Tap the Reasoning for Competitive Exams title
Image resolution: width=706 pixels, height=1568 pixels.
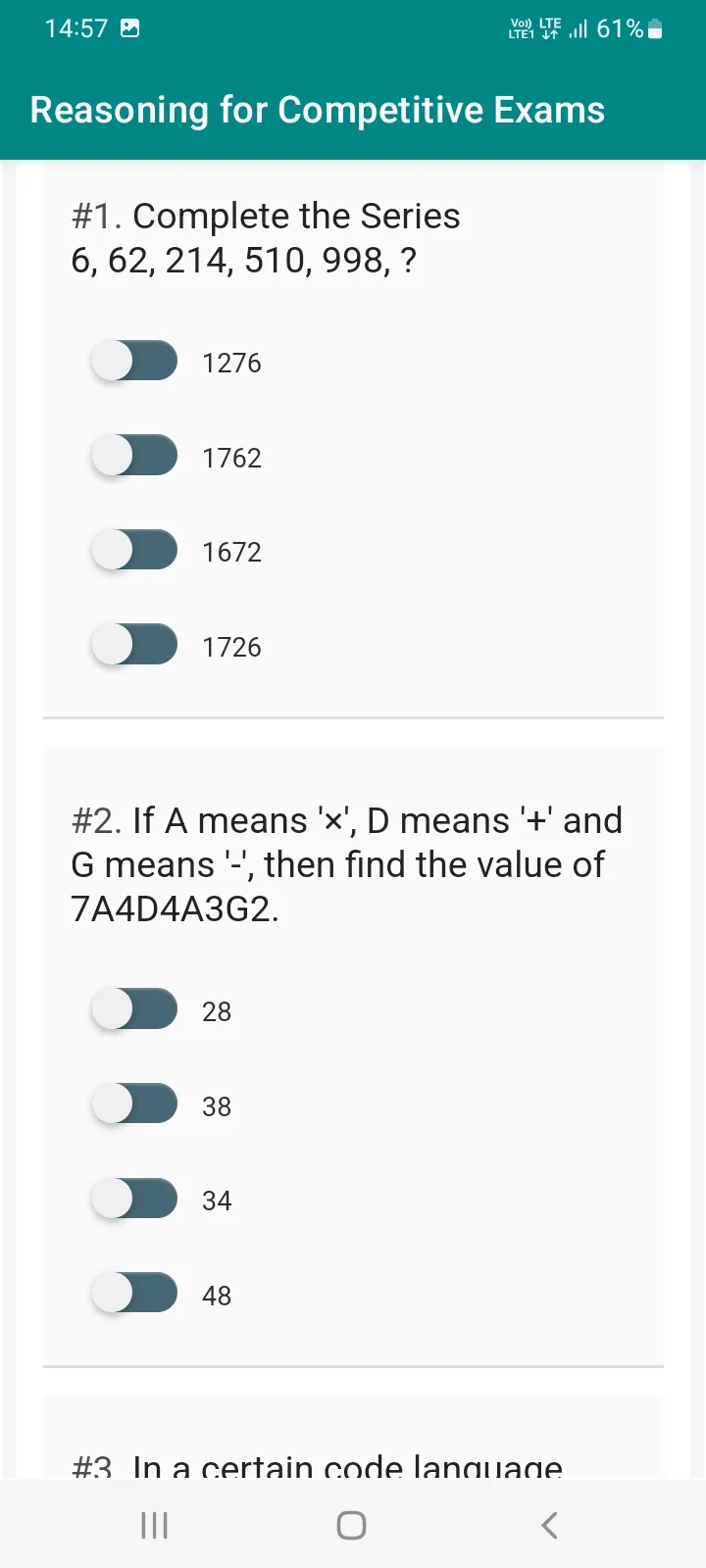coord(318,110)
